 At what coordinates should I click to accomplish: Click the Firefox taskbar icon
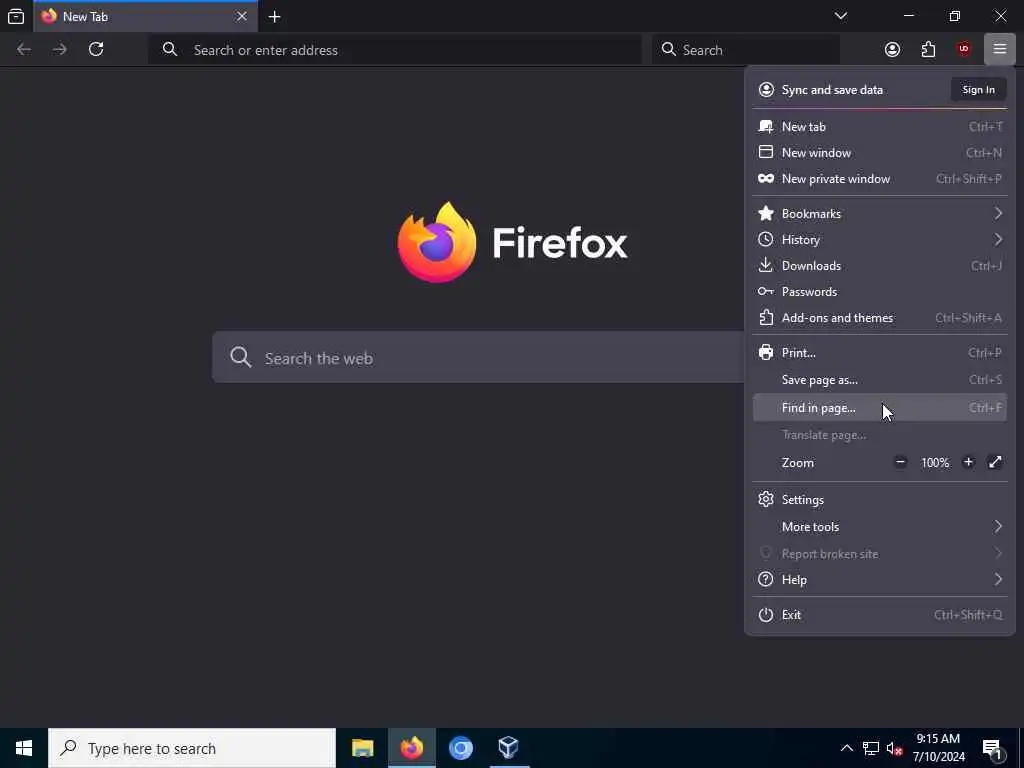(412, 748)
